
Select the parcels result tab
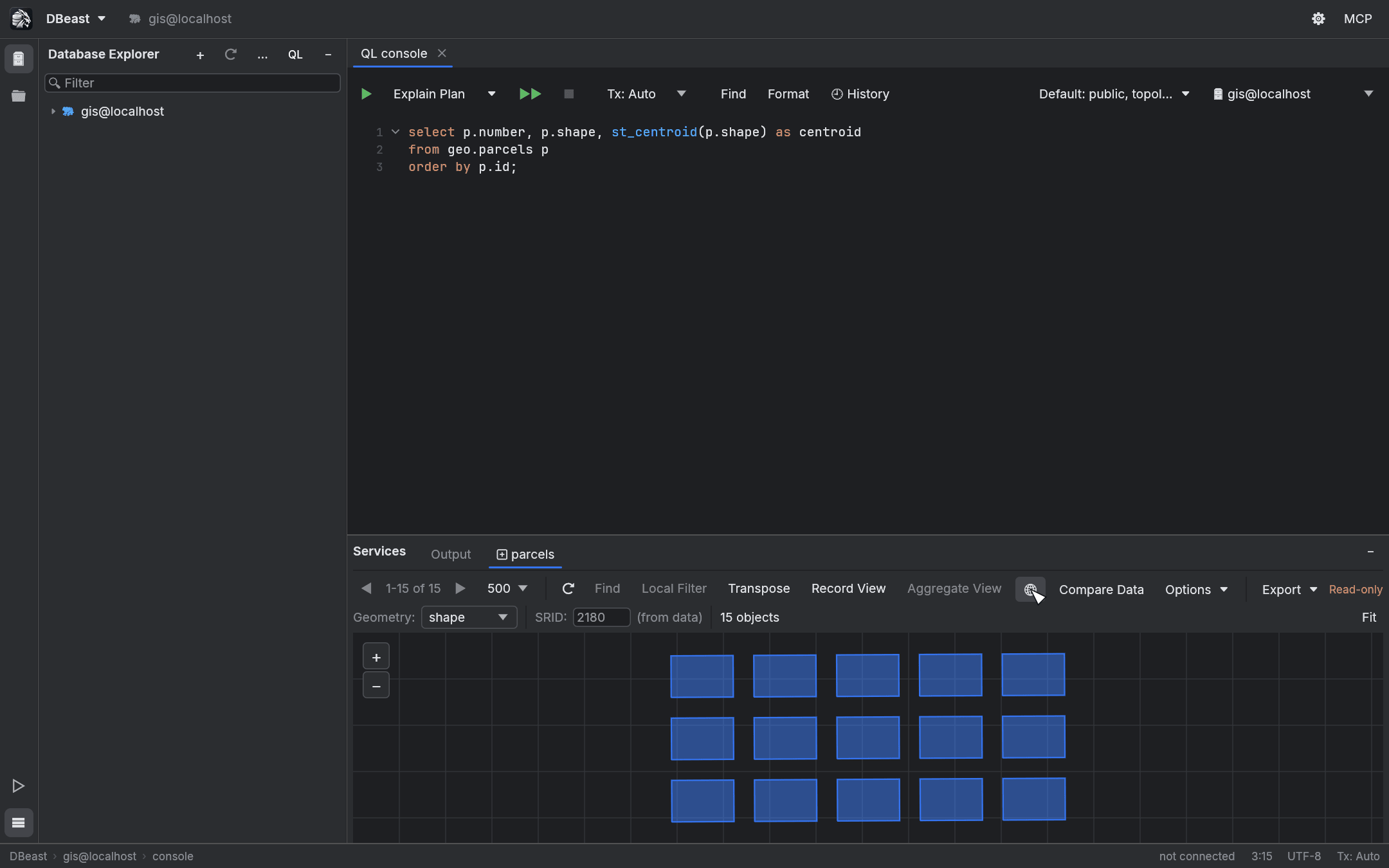click(x=525, y=554)
